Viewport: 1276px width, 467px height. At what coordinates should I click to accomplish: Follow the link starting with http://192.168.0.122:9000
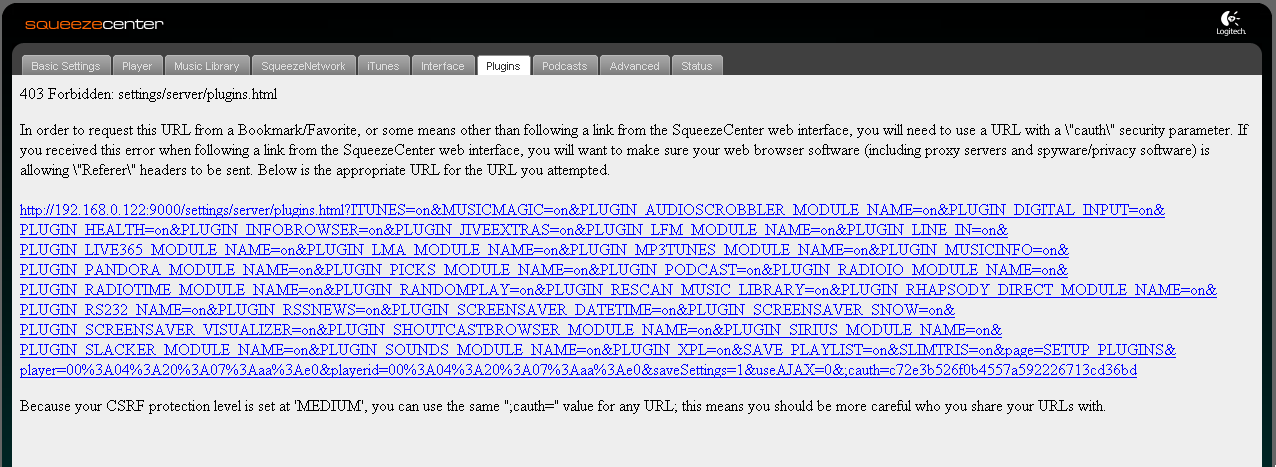[x=592, y=210]
